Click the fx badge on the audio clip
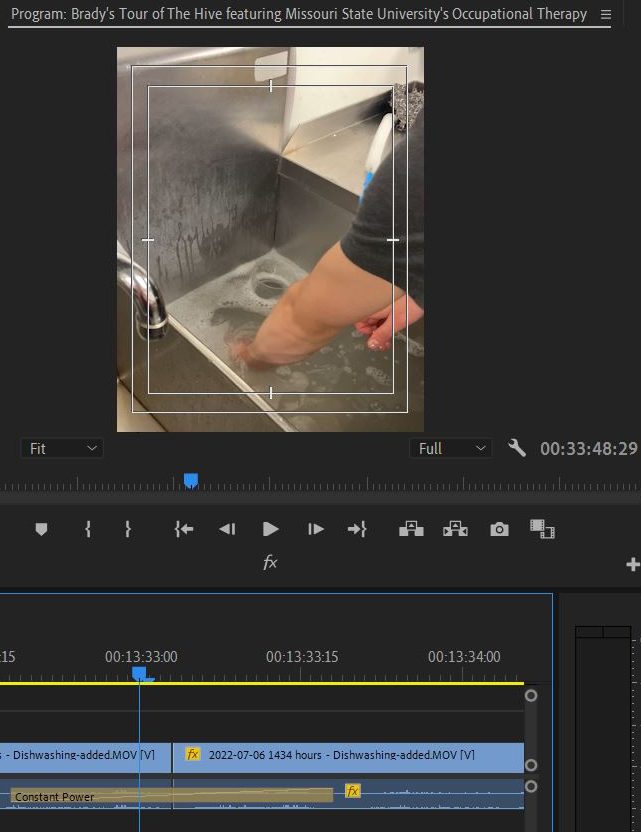Viewport: 641px width, 832px height. click(352, 791)
